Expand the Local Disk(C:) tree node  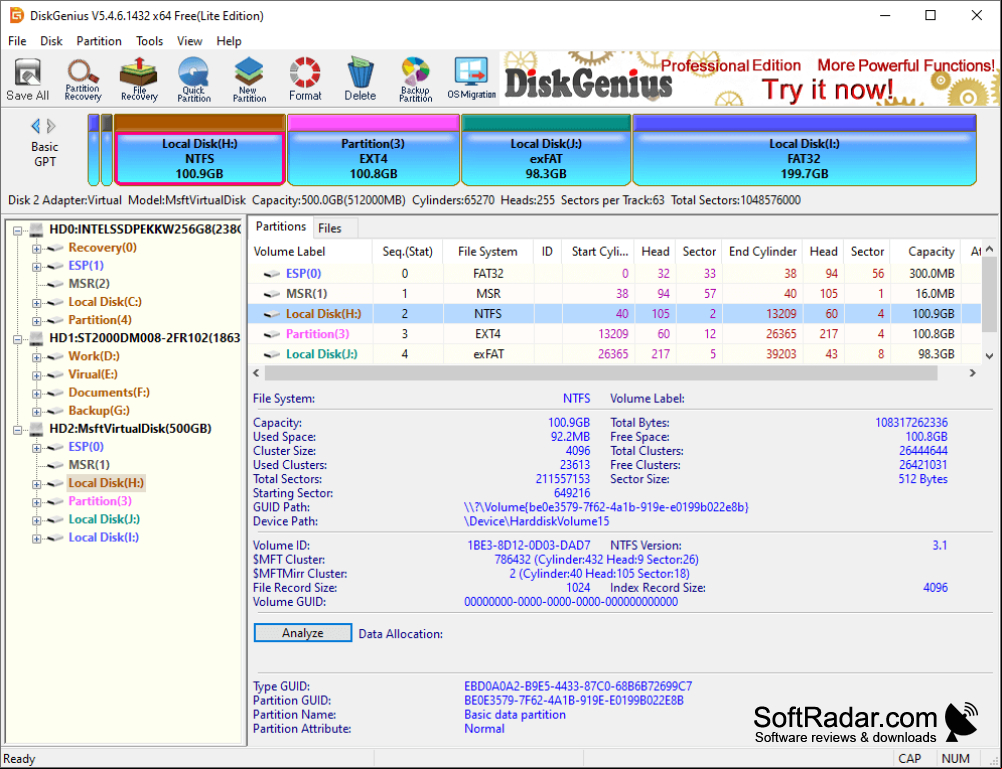(x=36, y=303)
